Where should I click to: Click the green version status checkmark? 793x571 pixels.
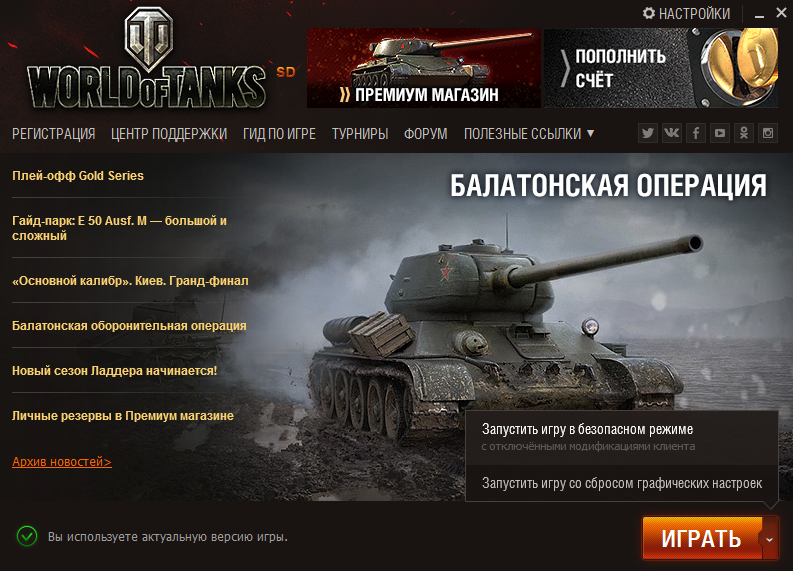[x=27, y=536]
